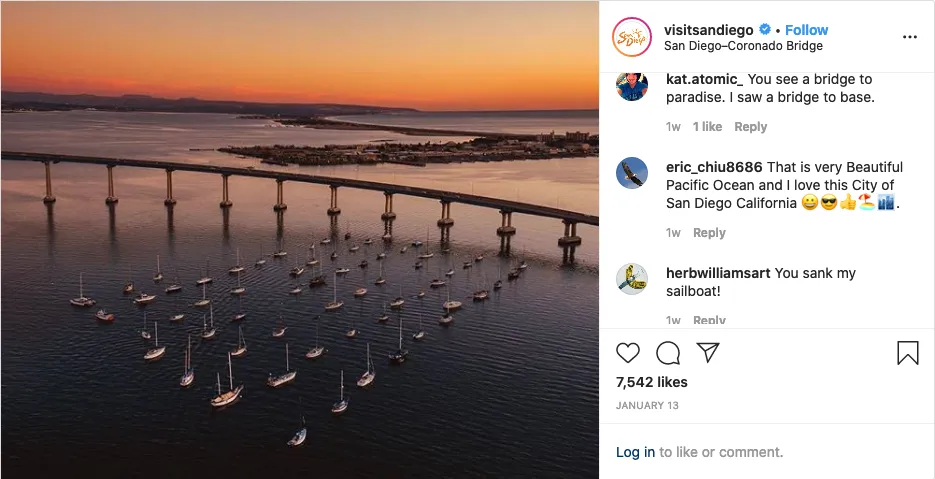Viewport: 935px width, 479px height.
Task: Click the Coronado Bridge sunset photo
Action: click(x=300, y=240)
